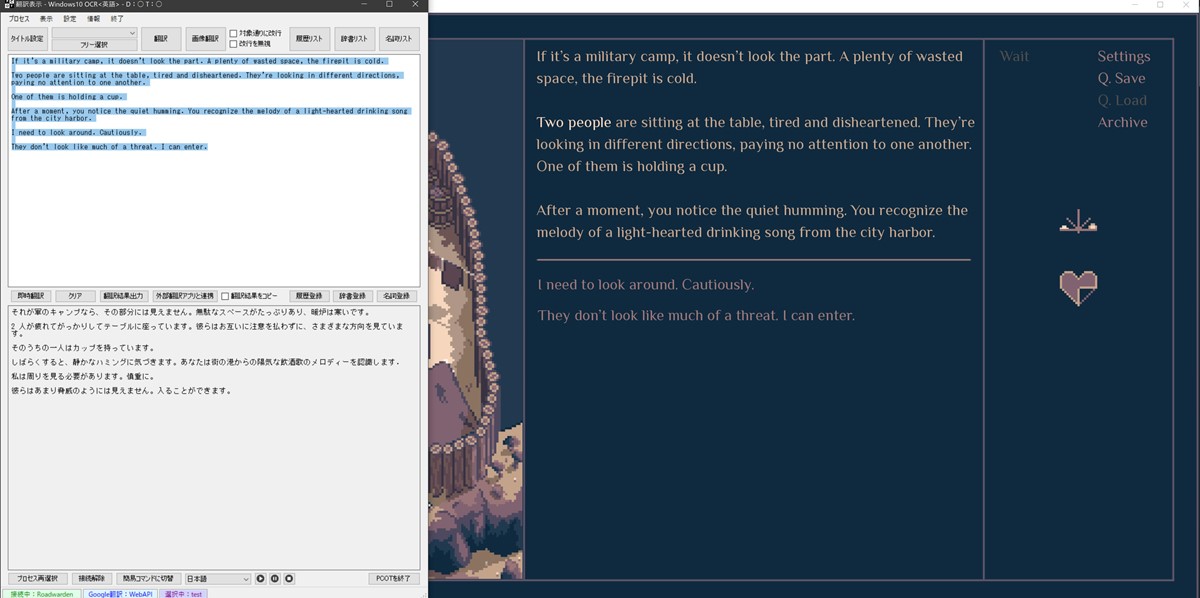Choose 'They don't look like much of a threat'
Viewport: 1200px width, 598px height.
[696, 316]
